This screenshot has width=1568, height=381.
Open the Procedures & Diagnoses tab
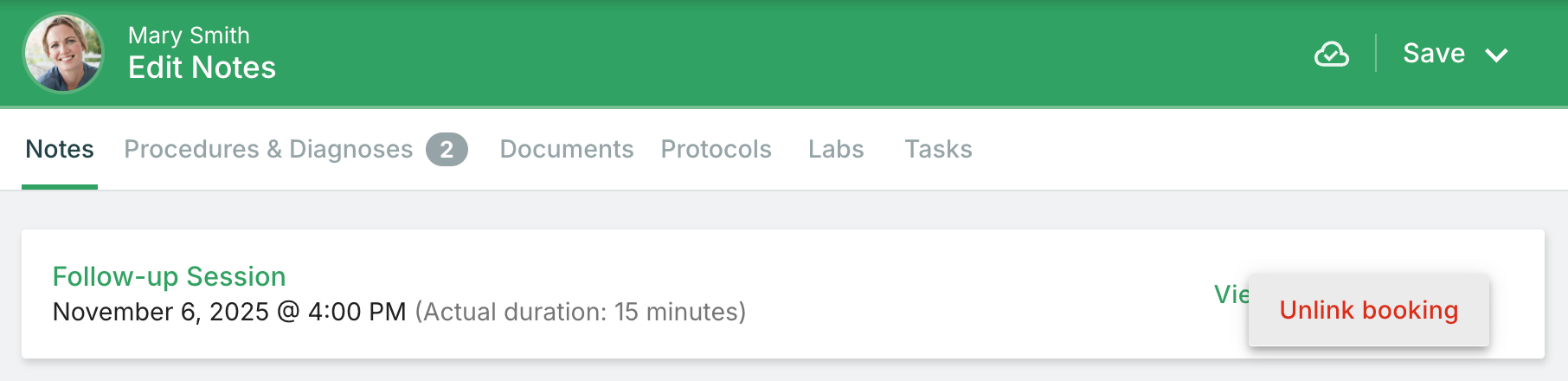(268, 149)
